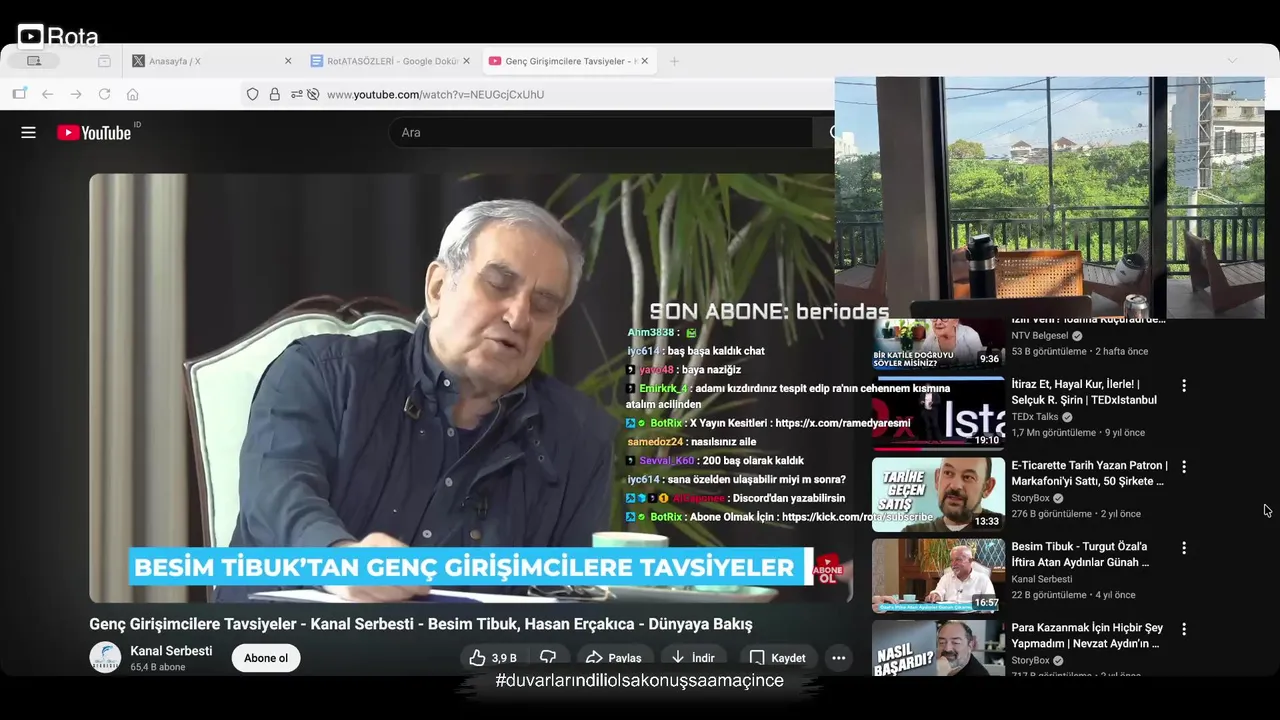Open the Tarihe Geçen Satış 13:33 thumbnail
1280x720 pixels.
click(x=938, y=494)
